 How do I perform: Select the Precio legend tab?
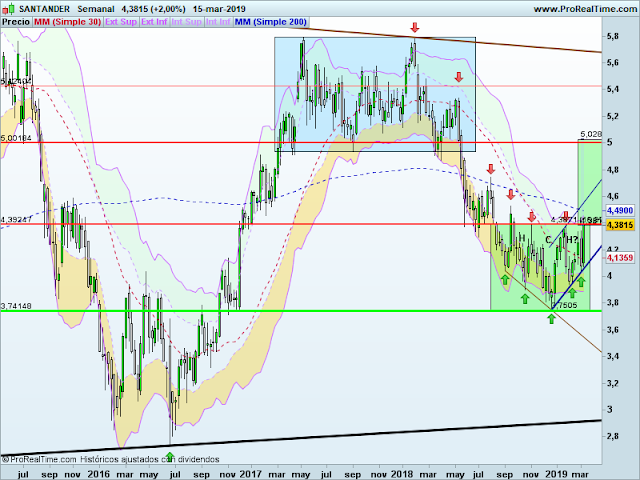point(16,22)
